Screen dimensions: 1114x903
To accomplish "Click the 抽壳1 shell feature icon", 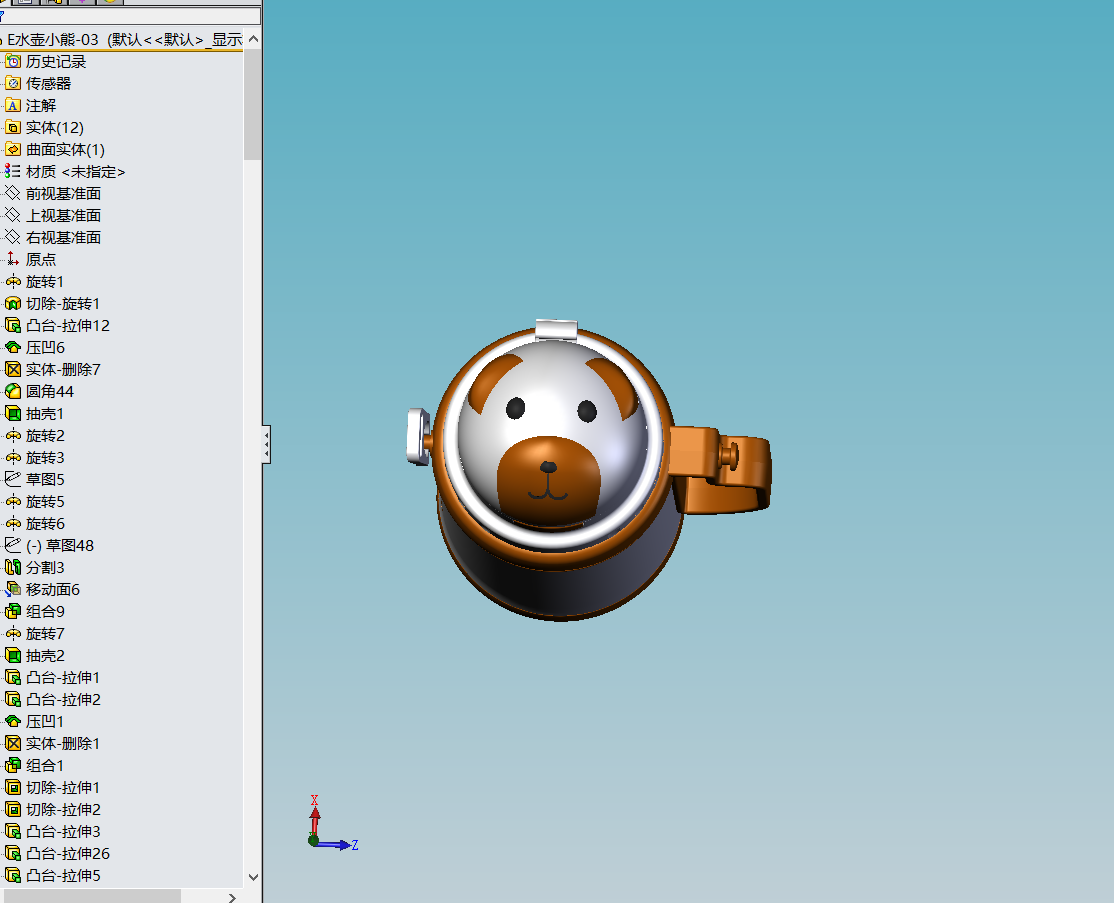I will [13, 413].
